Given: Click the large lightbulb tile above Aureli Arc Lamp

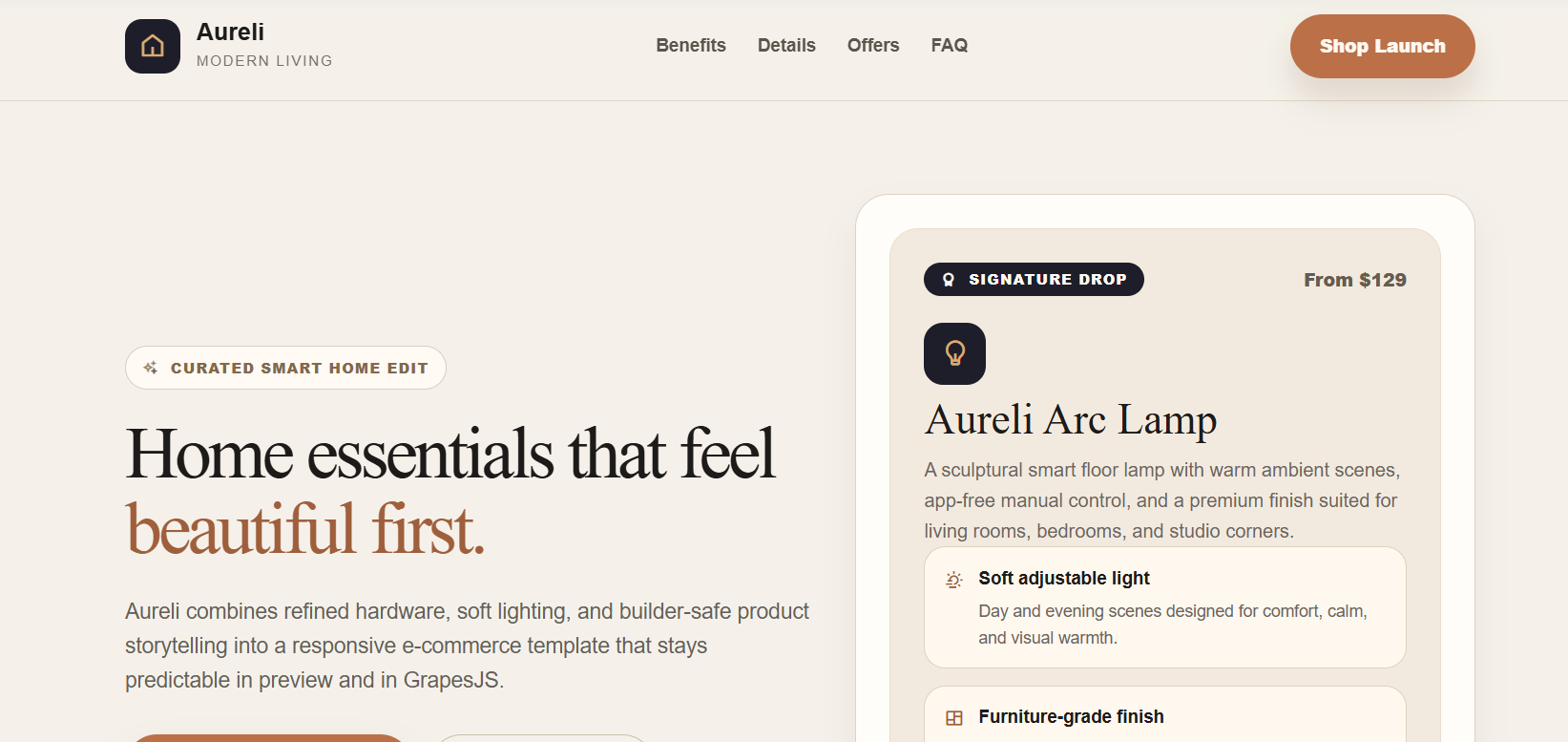Looking at the screenshot, I should pyautogui.click(x=954, y=353).
